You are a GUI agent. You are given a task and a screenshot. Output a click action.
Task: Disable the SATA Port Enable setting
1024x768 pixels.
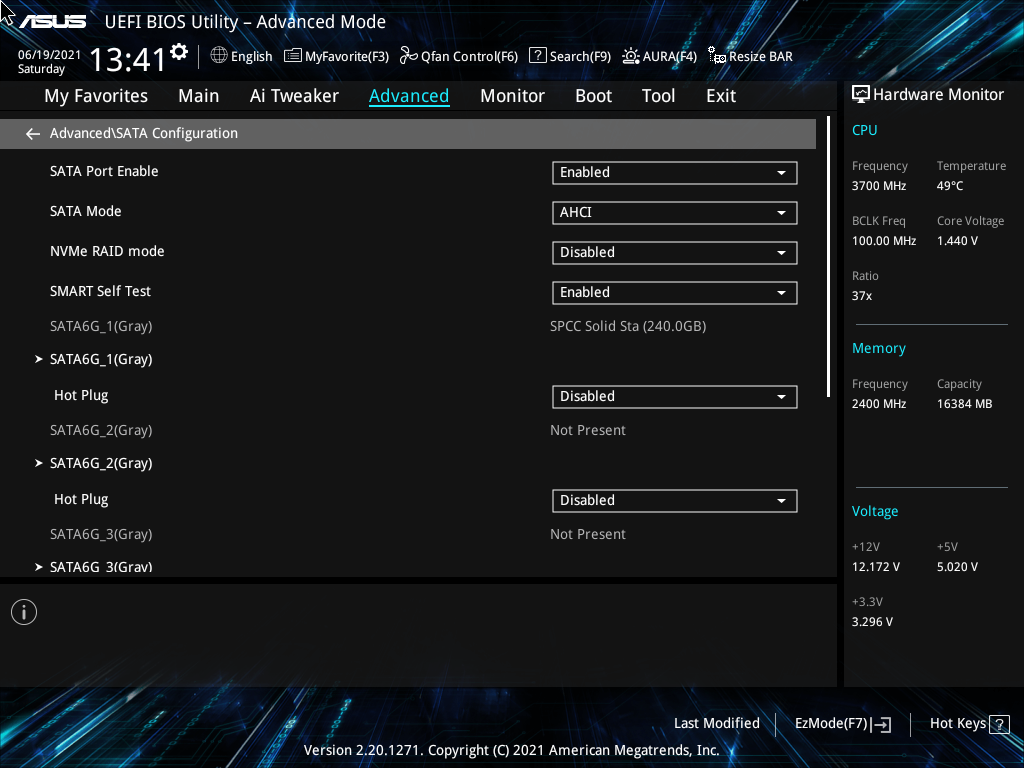(674, 172)
